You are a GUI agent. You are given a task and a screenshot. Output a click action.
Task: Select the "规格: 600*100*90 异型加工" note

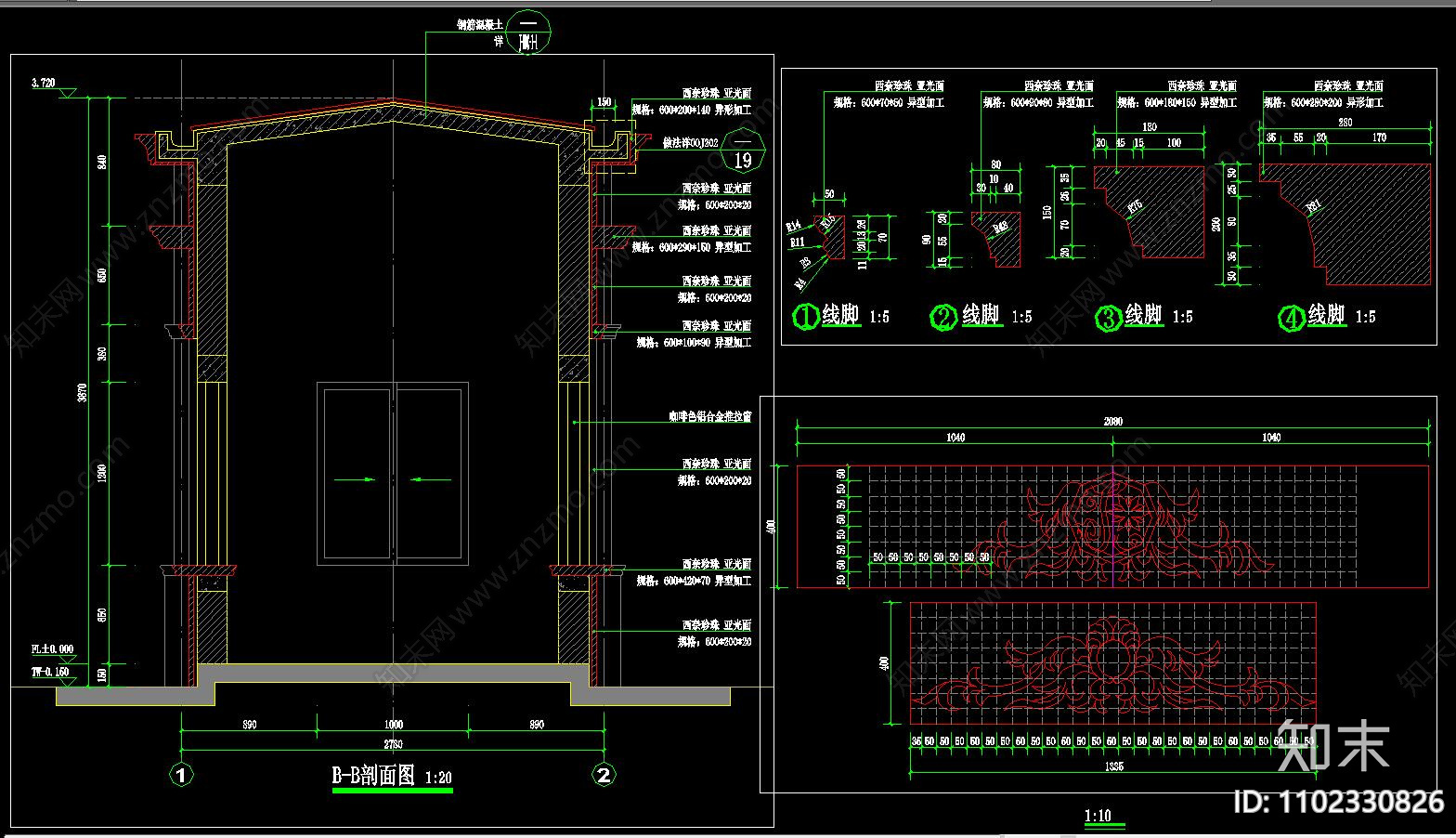694,343
